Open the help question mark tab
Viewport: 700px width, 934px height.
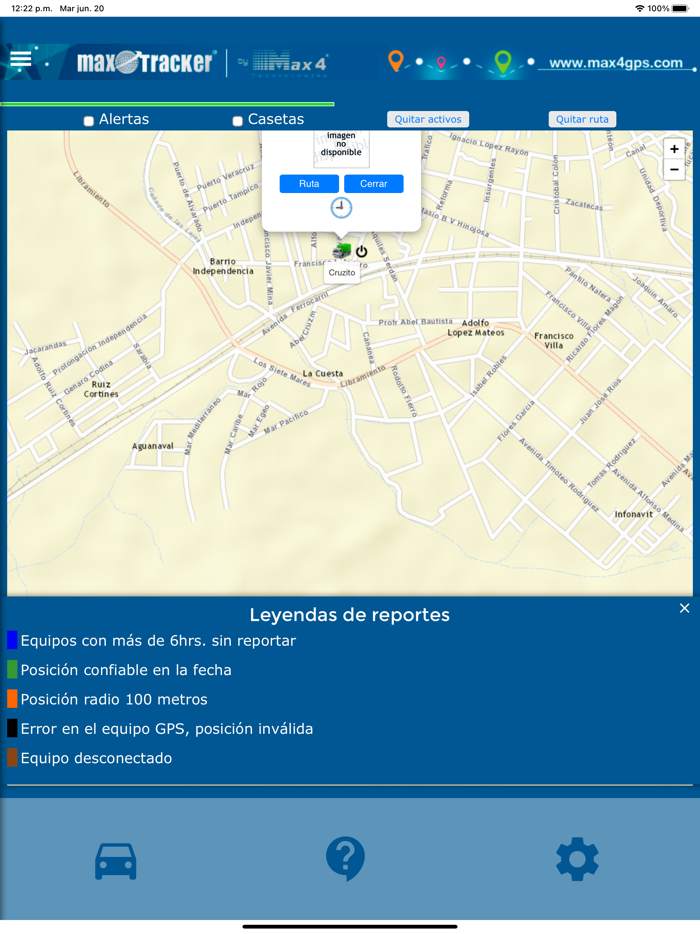click(346, 858)
